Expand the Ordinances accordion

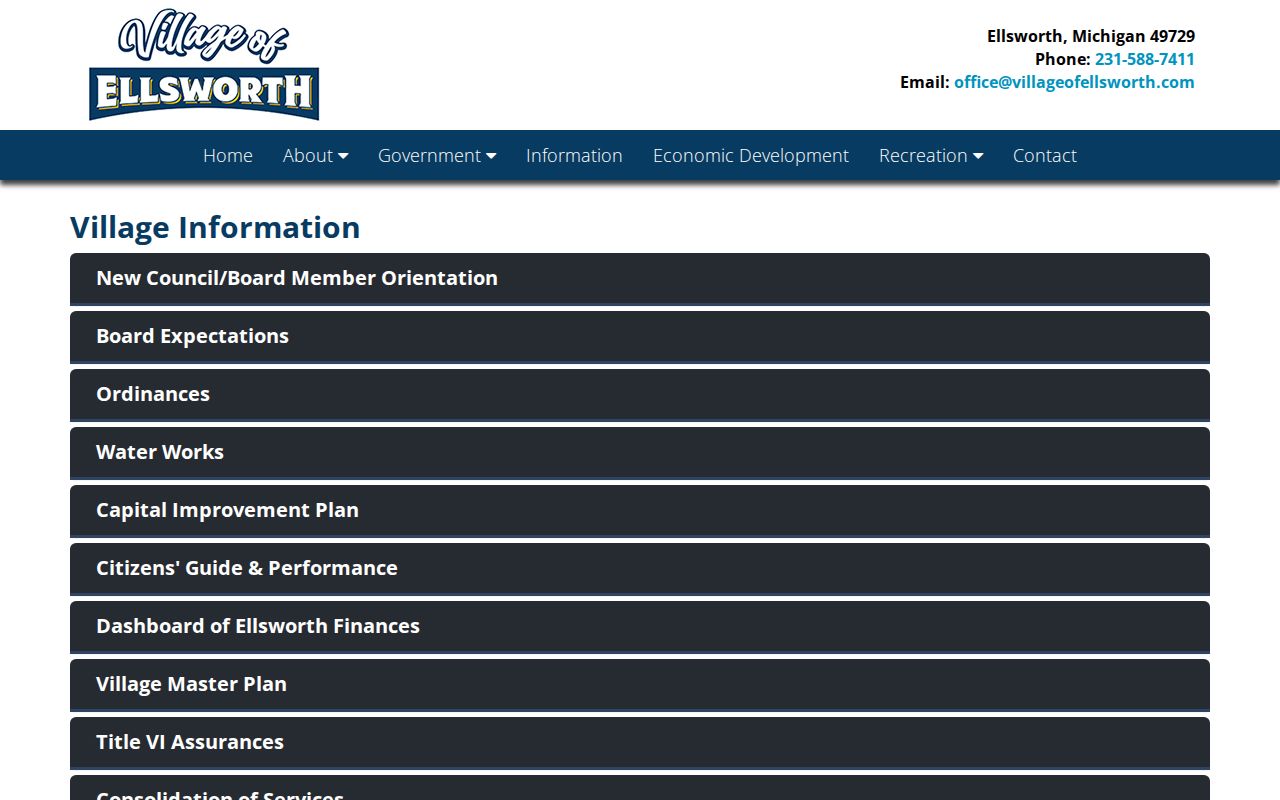pyautogui.click(x=640, y=395)
